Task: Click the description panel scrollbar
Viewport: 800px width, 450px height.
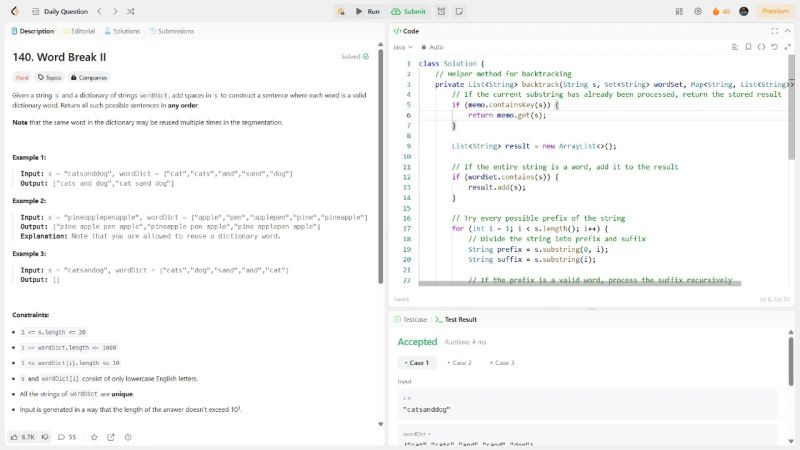Action: pos(381,166)
